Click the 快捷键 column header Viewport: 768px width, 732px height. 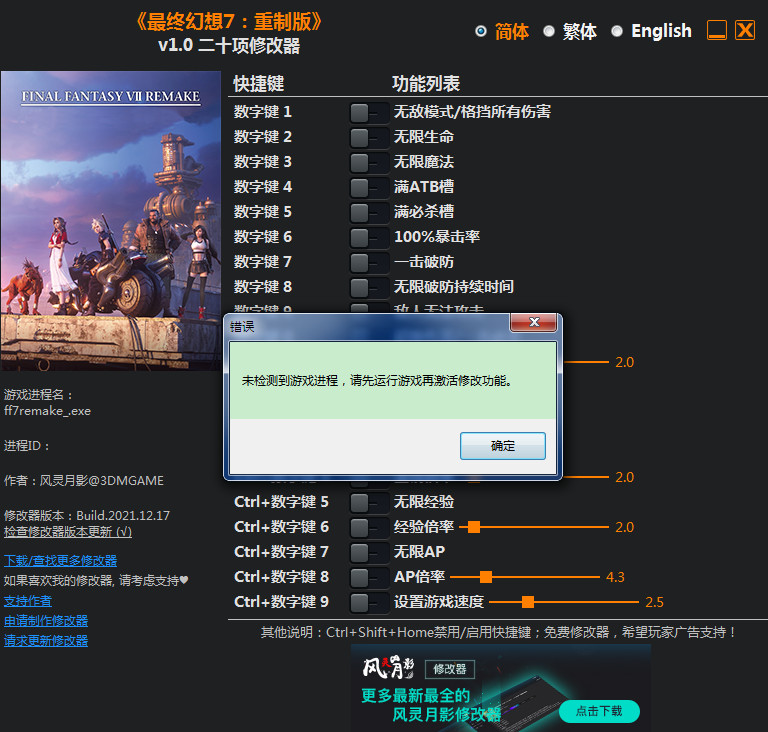pos(259,84)
